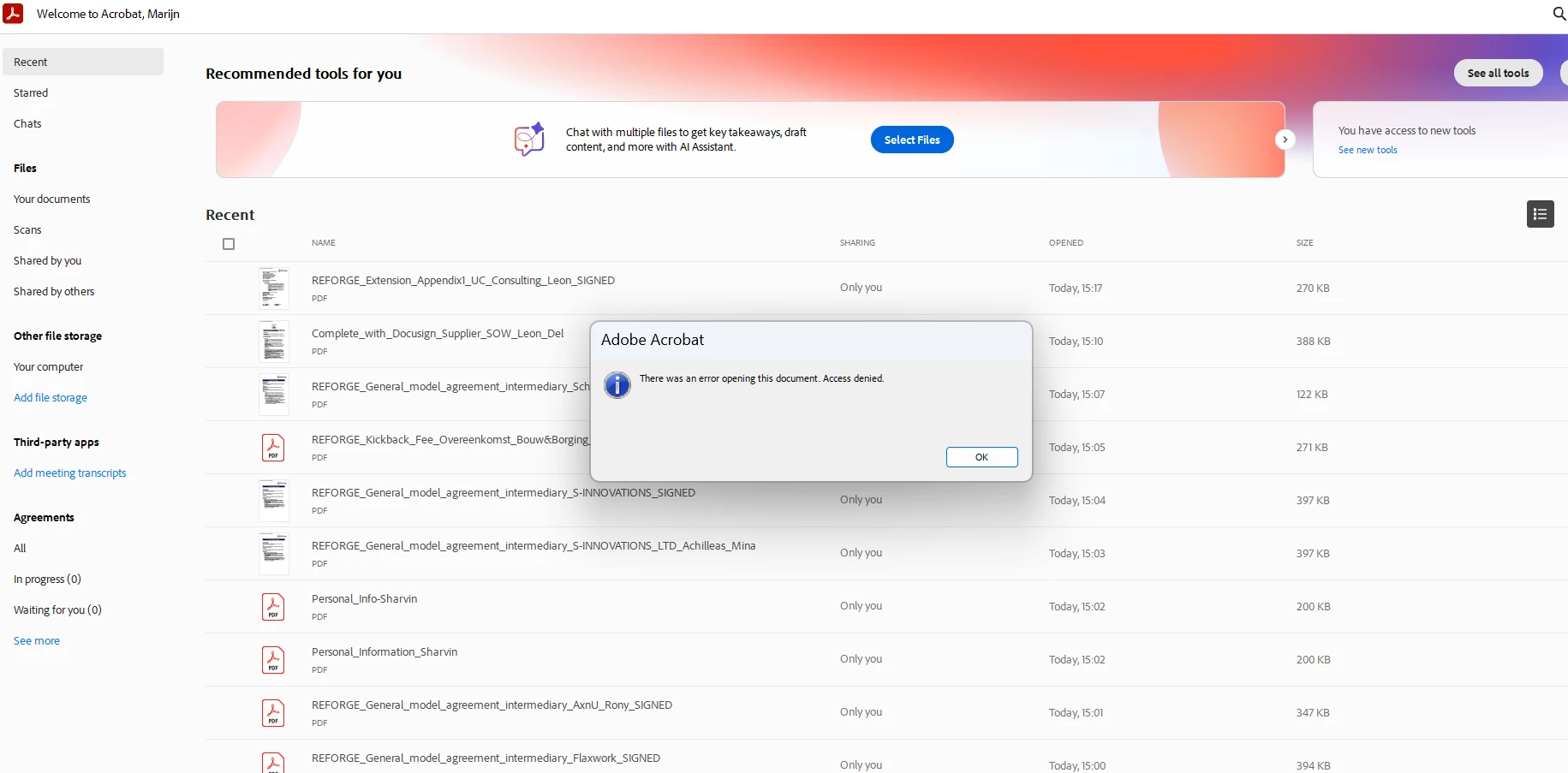Click See more under Agreements
Image resolution: width=1568 pixels, height=773 pixels.
[x=37, y=640]
